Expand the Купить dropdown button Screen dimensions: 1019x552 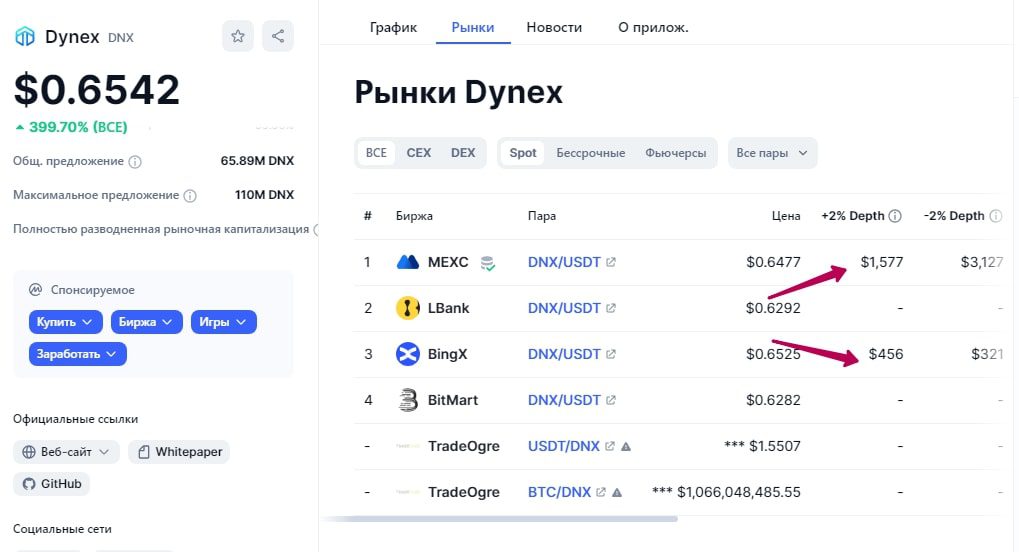[x=65, y=322]
